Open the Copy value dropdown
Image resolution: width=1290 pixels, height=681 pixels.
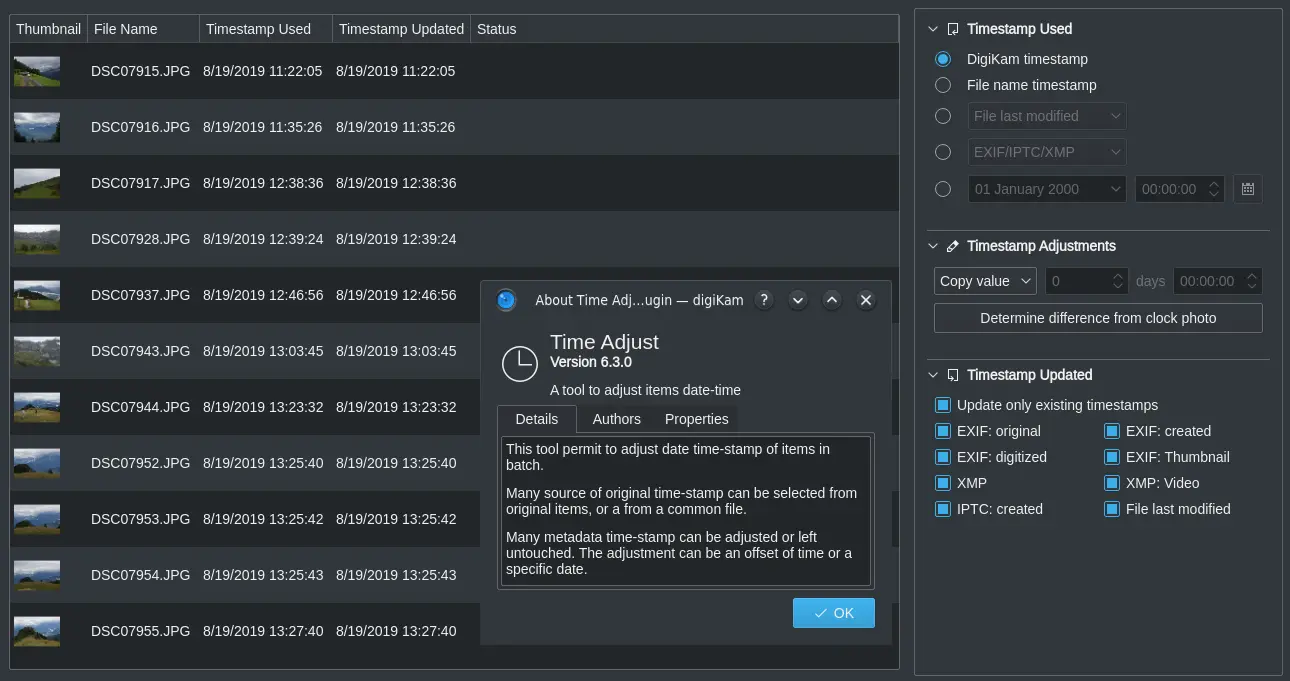tap(984, 281)
